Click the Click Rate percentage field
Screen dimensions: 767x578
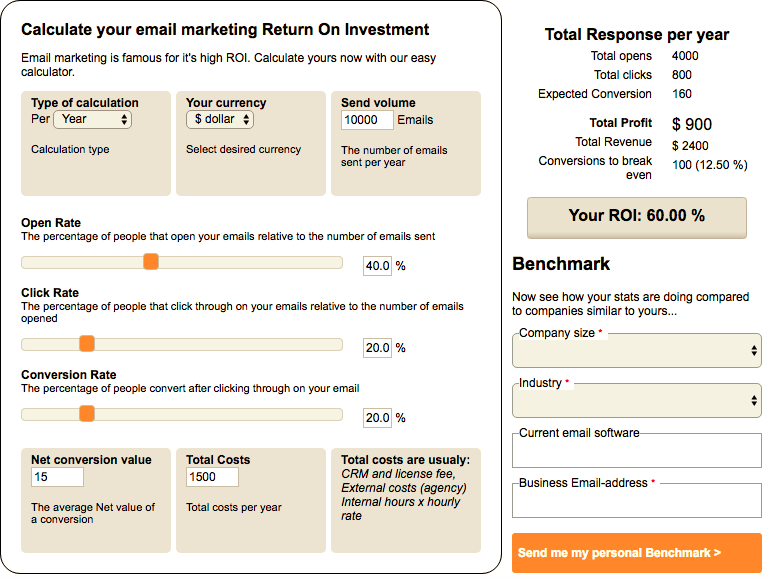377,348
